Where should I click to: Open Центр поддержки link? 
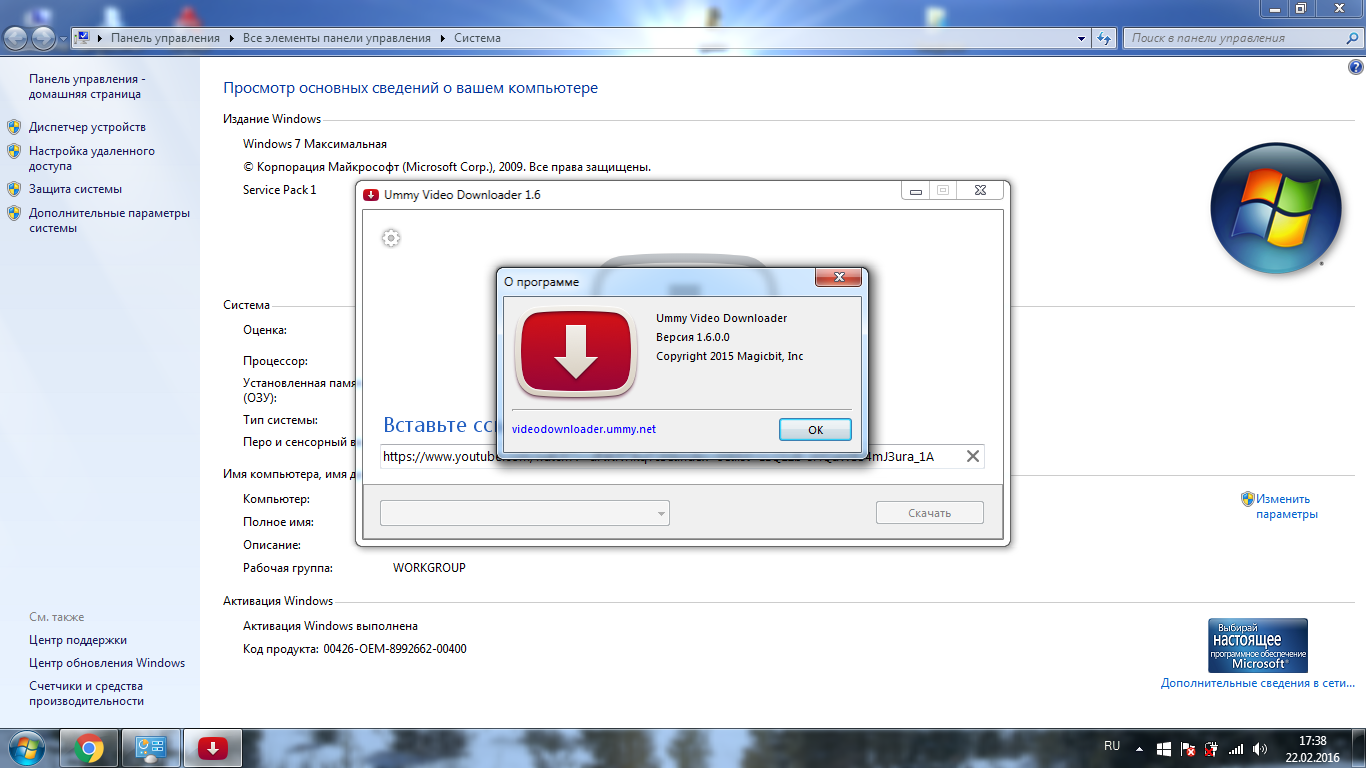click(x=78, y=640)
